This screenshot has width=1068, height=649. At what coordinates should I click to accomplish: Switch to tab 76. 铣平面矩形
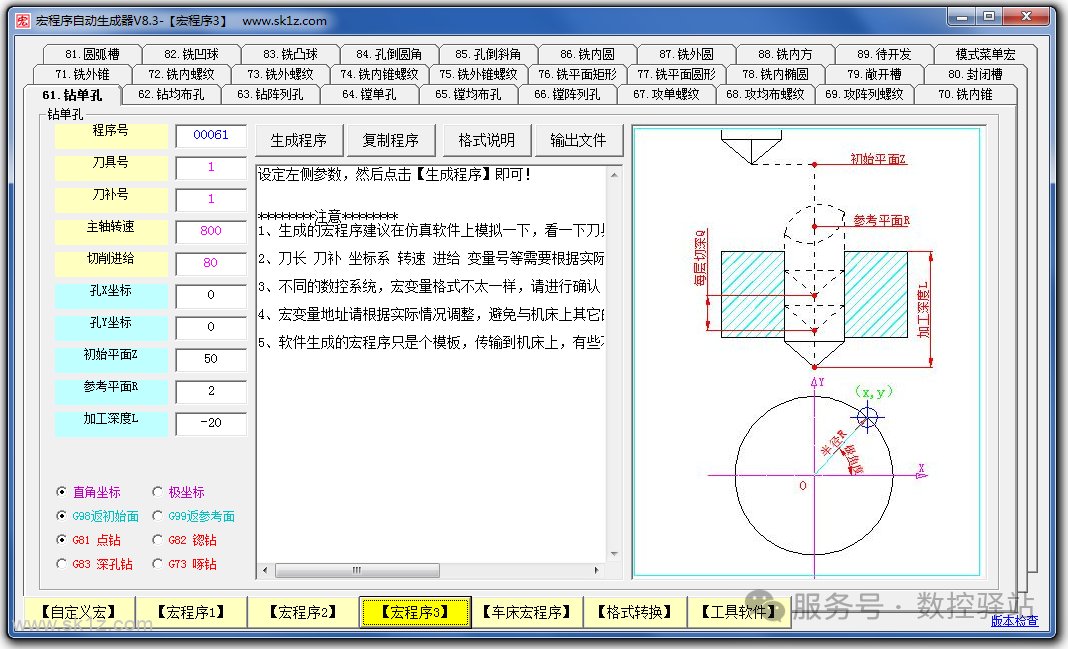pyautogui.click(x=577, y=74)
